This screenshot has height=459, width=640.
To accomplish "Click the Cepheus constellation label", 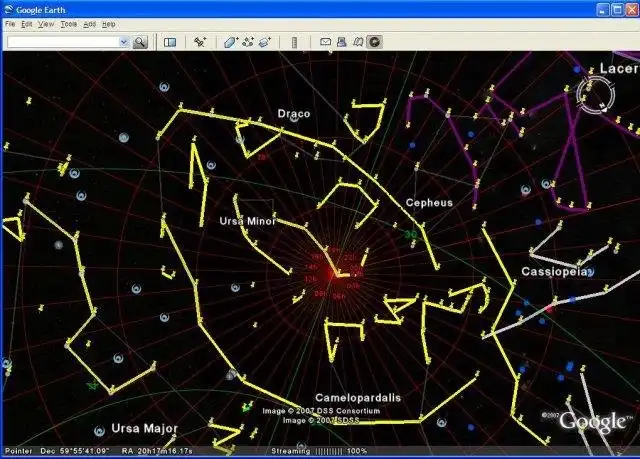I will pyautogui.click(x=429, y=202).
